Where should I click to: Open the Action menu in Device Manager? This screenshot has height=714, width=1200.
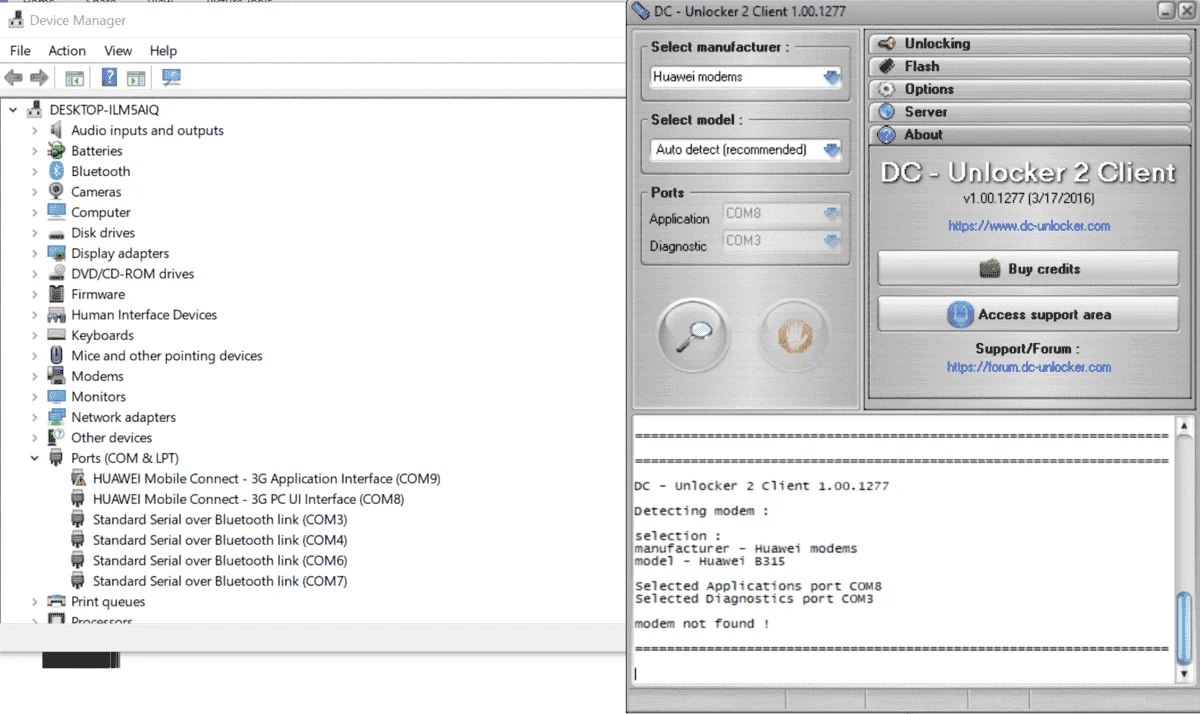coord(67,50)
